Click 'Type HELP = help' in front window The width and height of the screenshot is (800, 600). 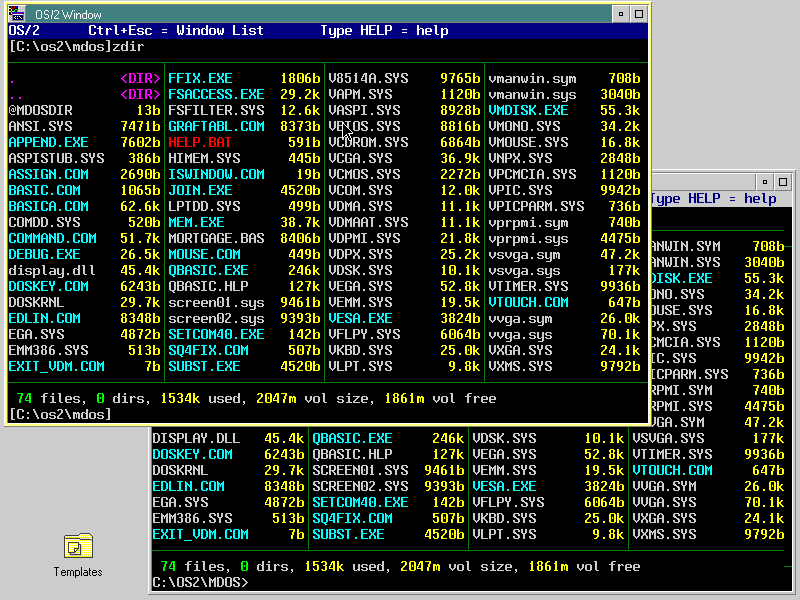tap(384, 31)
